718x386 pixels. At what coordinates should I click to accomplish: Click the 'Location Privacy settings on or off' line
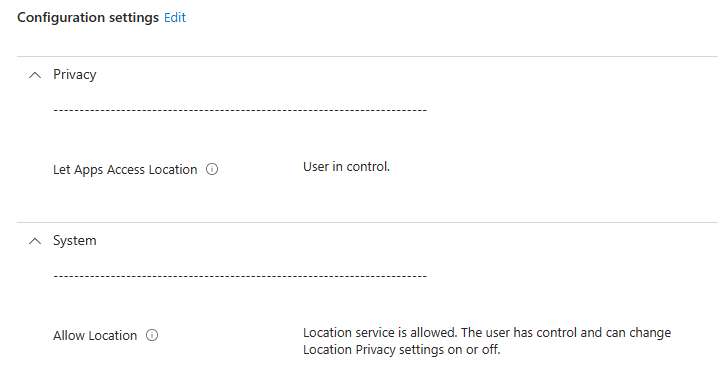click(x=402, y=350)
